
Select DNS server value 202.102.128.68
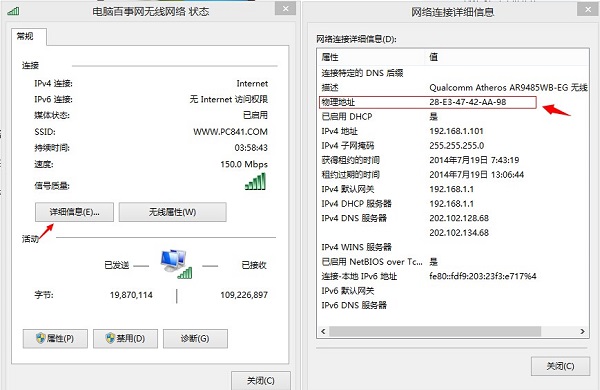(459, 219)
